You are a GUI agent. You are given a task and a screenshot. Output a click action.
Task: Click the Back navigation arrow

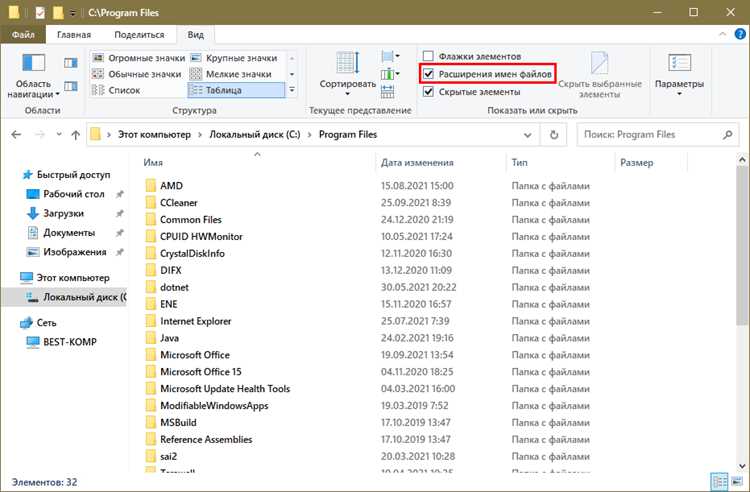click(x=16, y=135)
